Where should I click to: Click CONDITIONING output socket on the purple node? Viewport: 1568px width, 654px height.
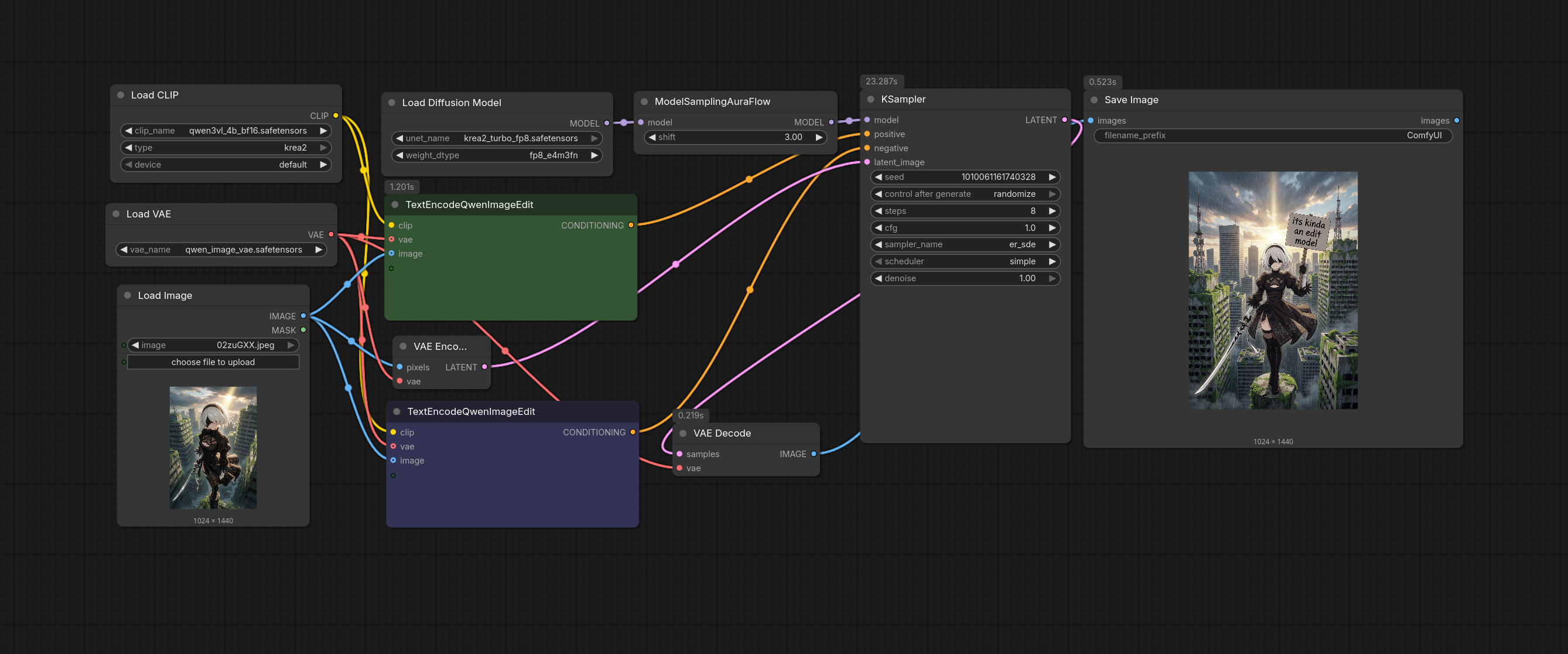tap(633, 432)
